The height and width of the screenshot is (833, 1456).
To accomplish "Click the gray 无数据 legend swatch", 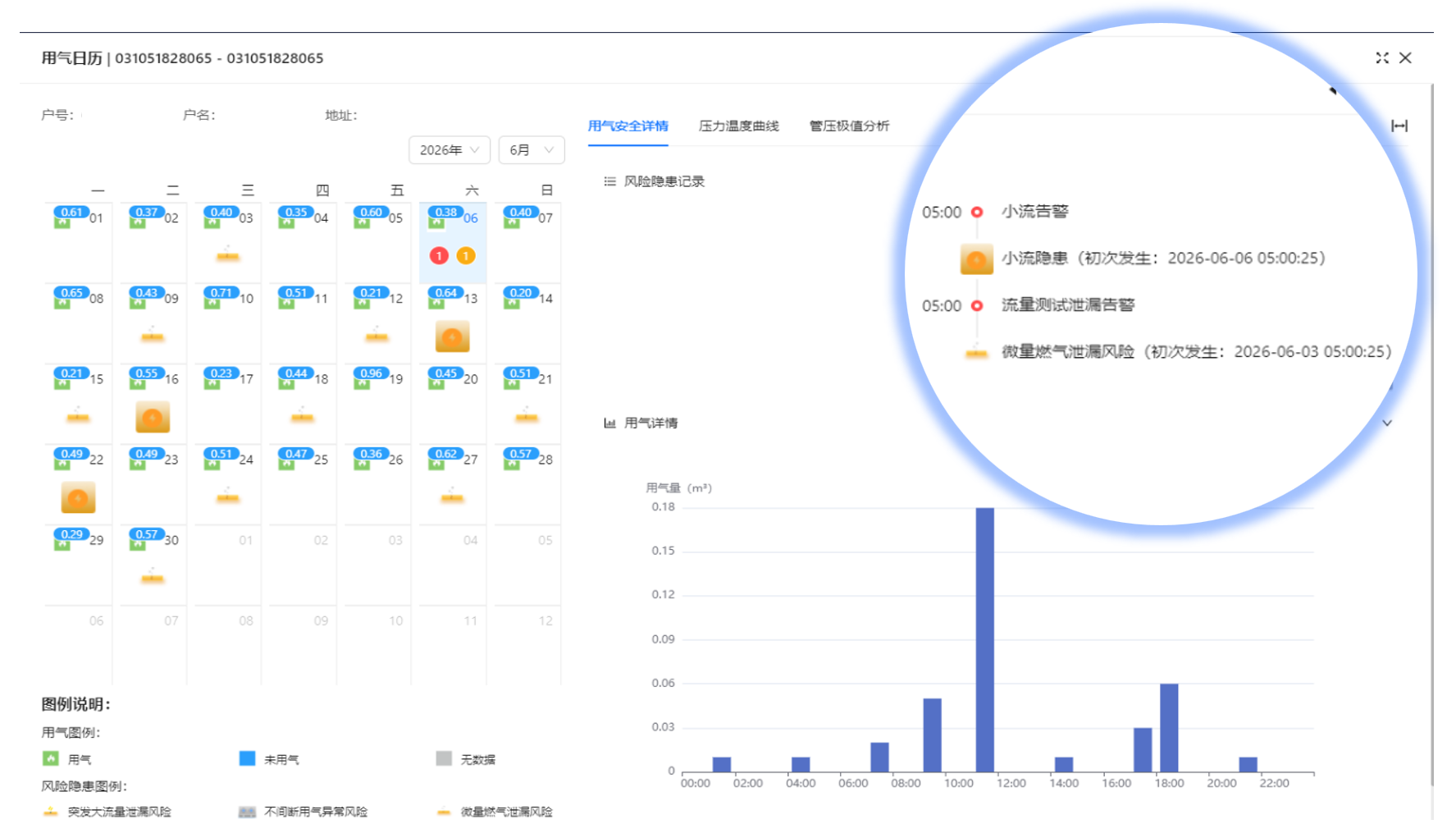I will pos(444,758).
